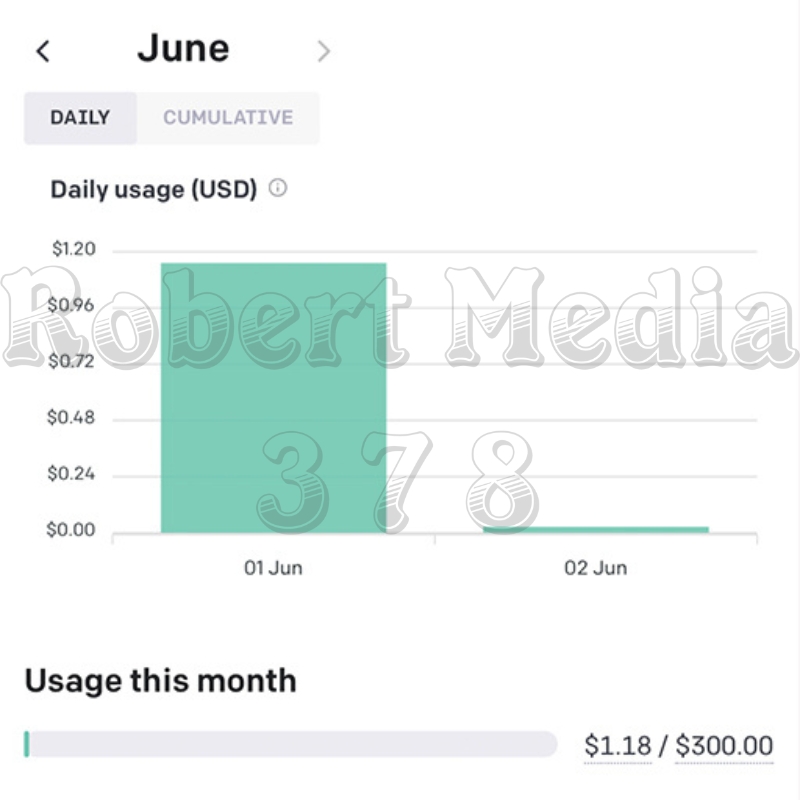Click the $0.00 axis label
The height and width of the screenshot is (800, 800).
[71, 530]
